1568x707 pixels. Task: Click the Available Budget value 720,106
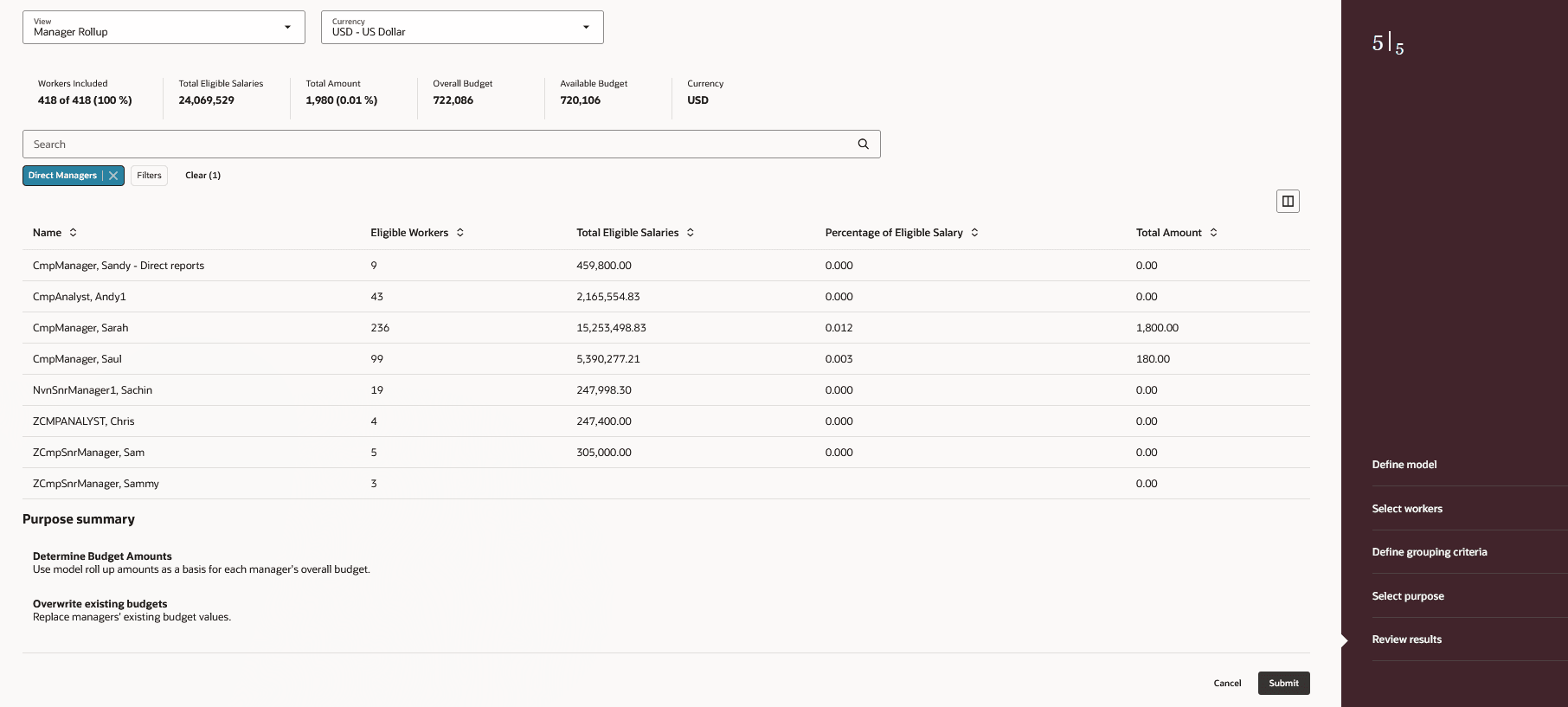click(580, 100)
